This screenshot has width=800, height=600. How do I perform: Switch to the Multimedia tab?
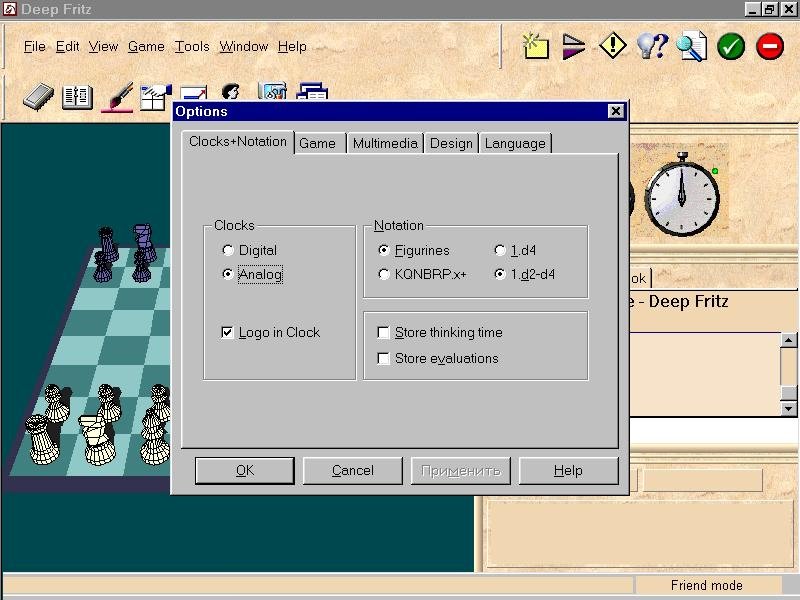[385, 143]
